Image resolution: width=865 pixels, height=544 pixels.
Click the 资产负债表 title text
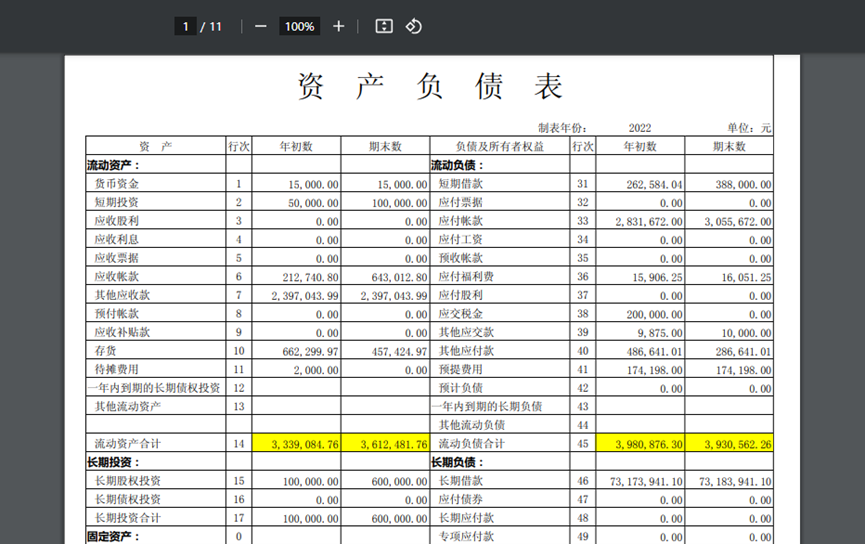tap(430, 86)
